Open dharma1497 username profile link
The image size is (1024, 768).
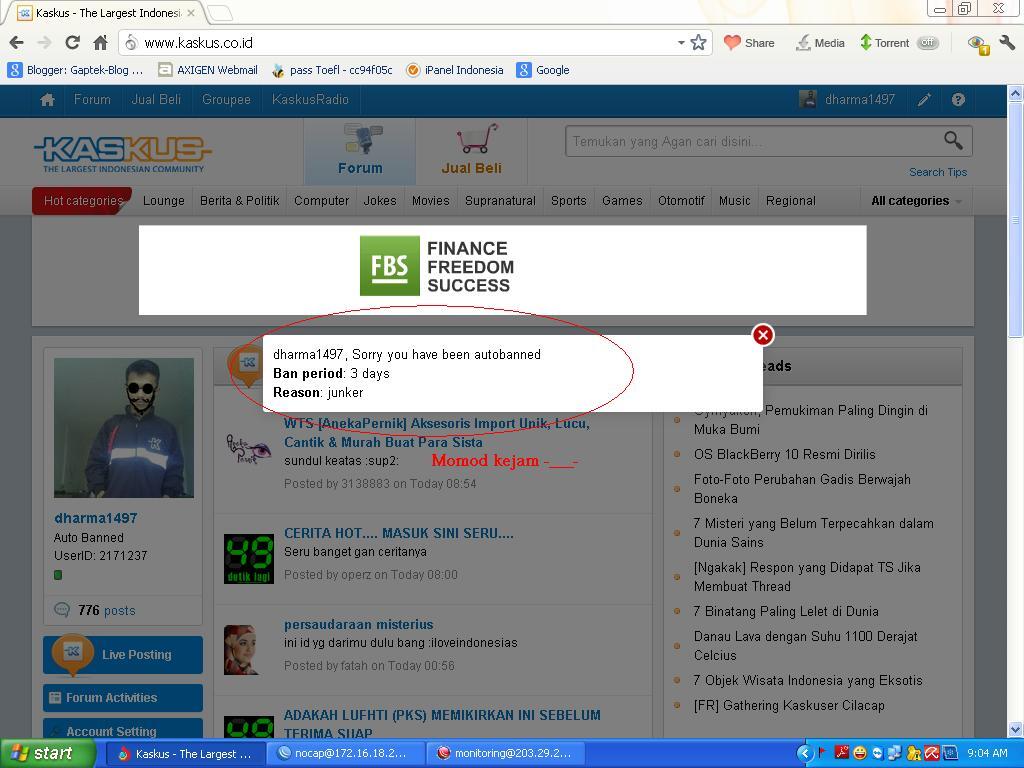click(96, 518)
